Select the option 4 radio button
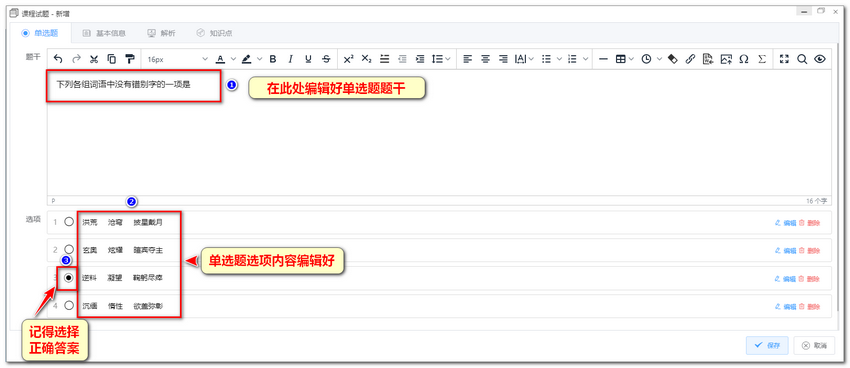Image resolution: width=850 pixels, height=368 pixels. [x=69, y=305]
